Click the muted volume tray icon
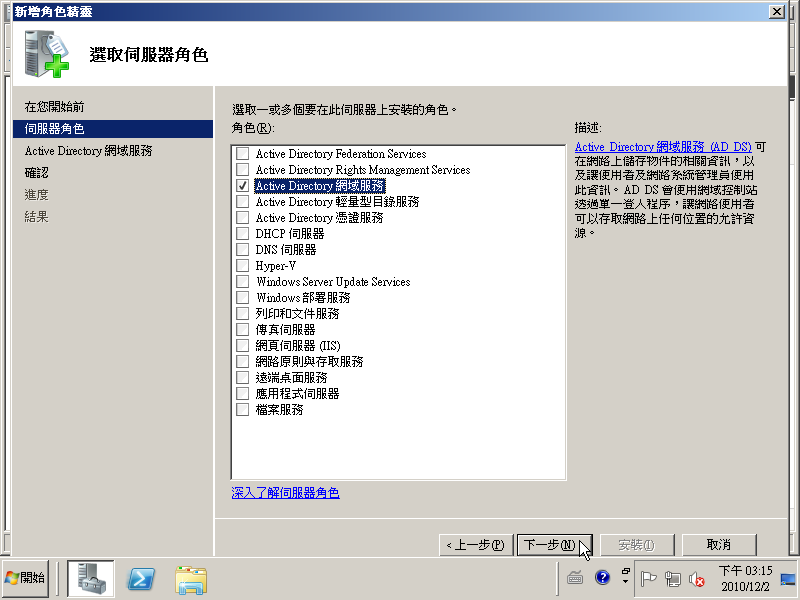Viewport: 800px width, 600px height. point(697,579)
